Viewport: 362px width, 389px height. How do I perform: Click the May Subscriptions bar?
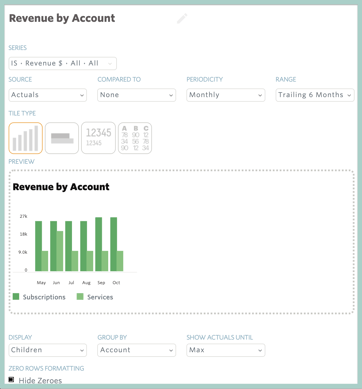(39, 246)
